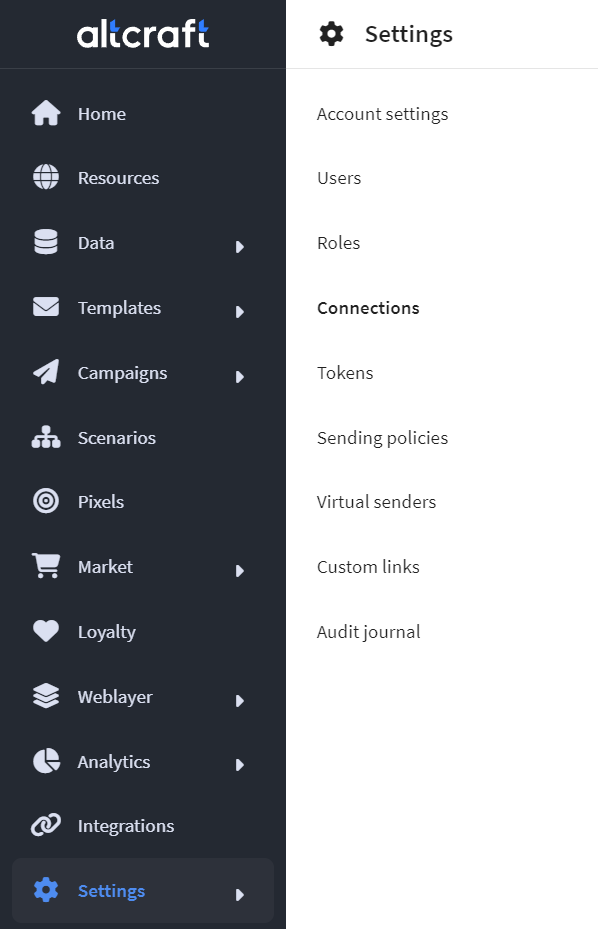Open the Tokens settings item

(x=345, y=373)
